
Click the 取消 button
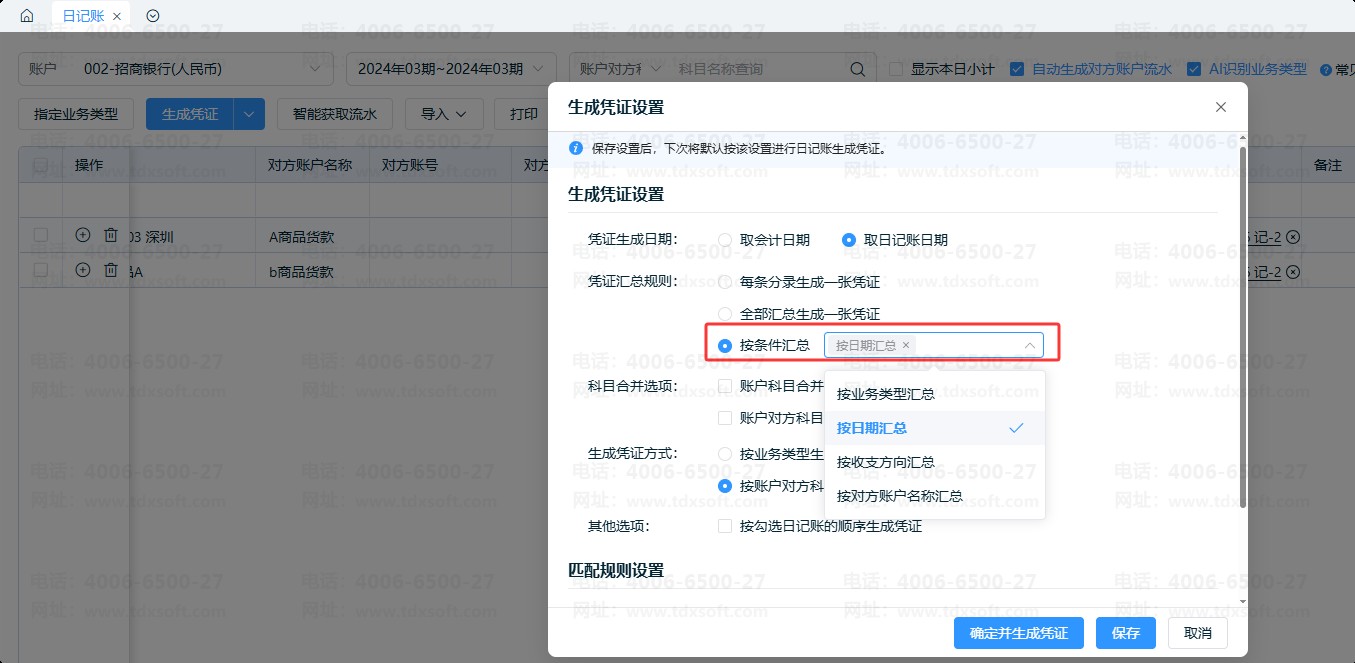point(1197,633)
